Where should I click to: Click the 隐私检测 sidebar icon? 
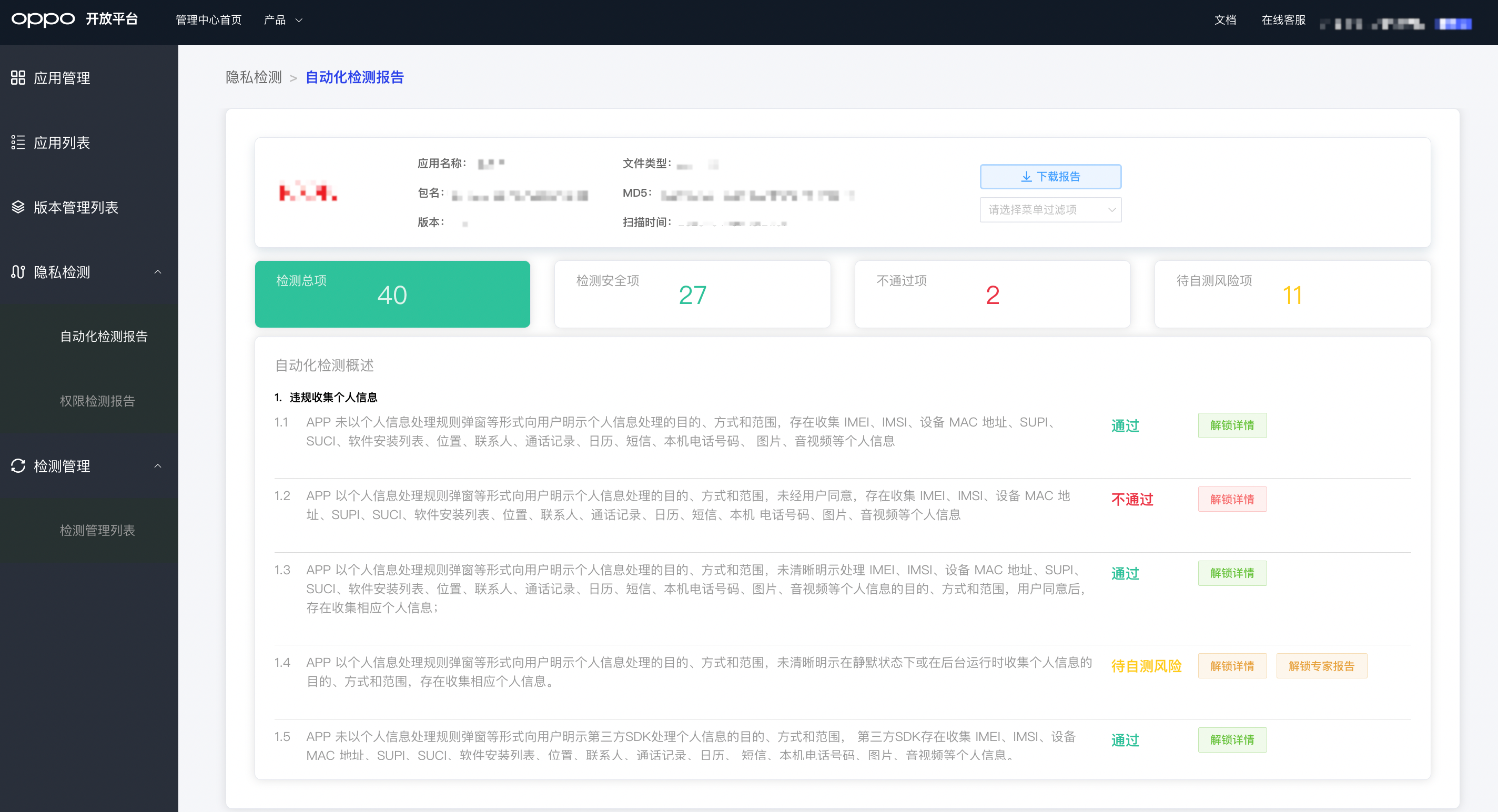[17, 272]
